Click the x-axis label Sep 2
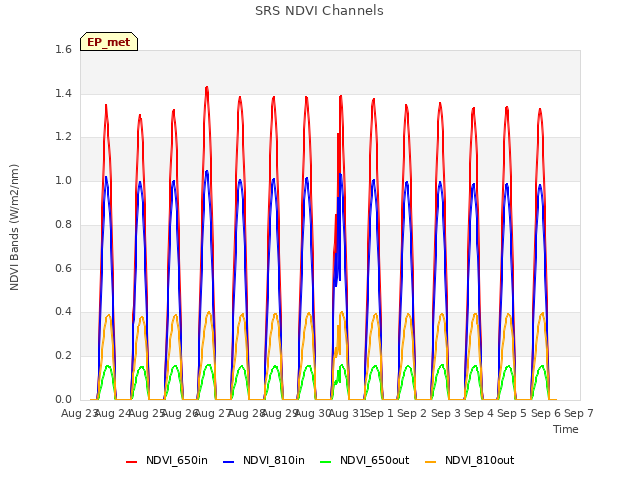 [412, 413]
